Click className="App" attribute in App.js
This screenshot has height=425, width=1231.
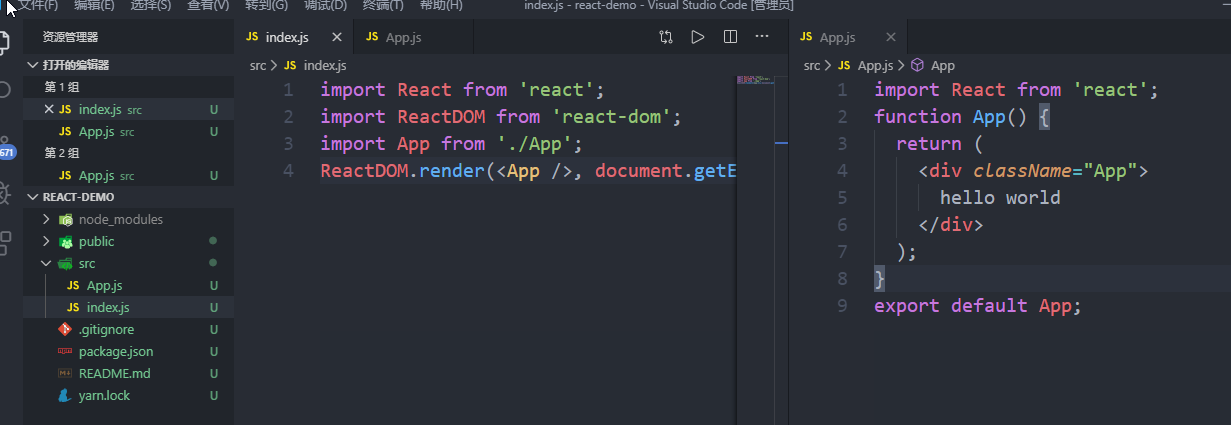[x=1055, y=171]
